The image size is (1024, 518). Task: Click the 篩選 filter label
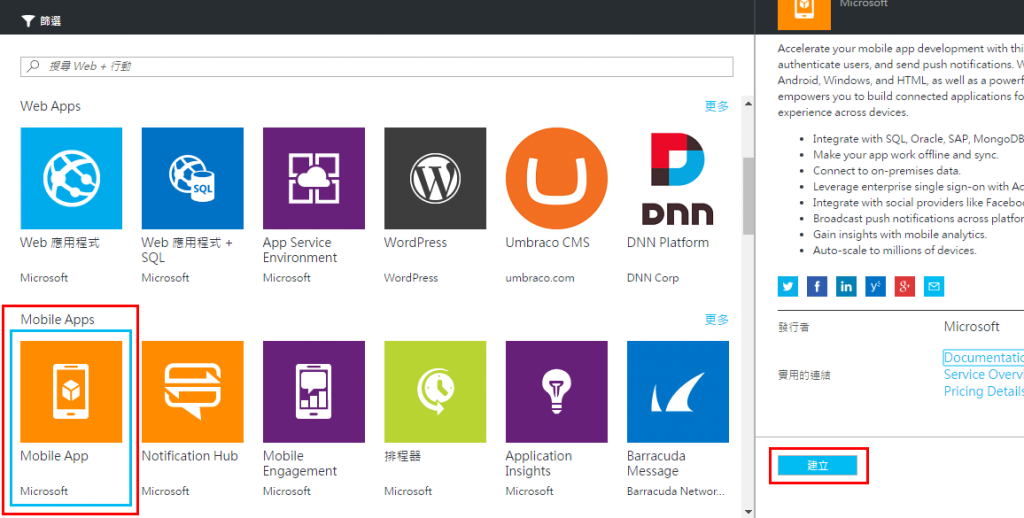click(50, 22)
